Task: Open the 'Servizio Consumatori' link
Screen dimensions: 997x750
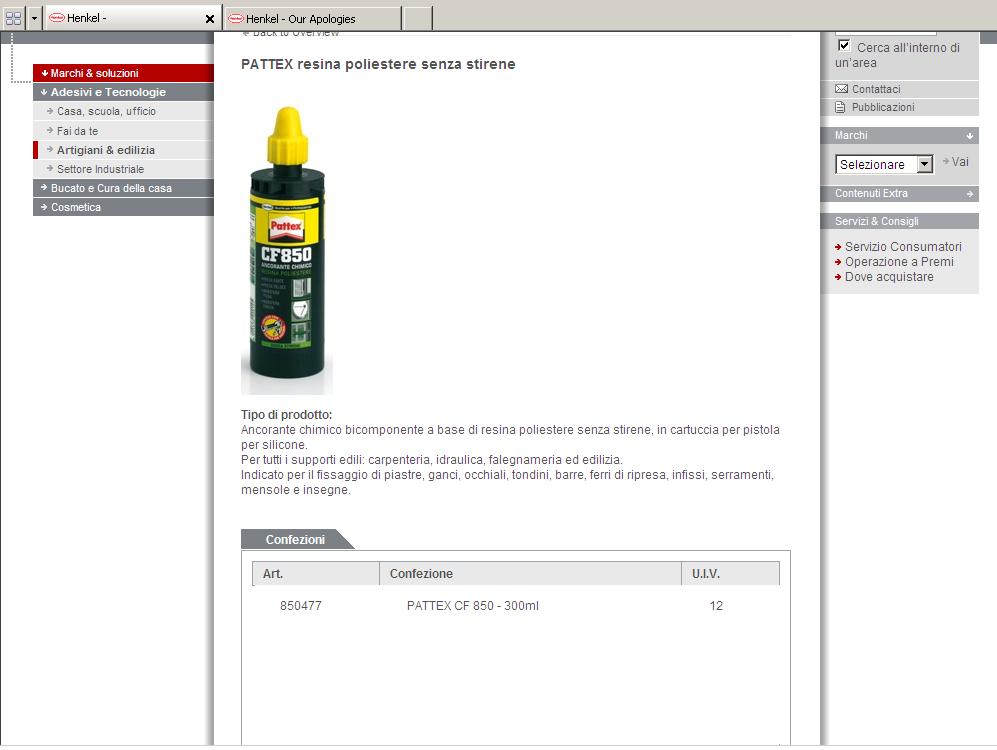Action: tap(903, 247)
